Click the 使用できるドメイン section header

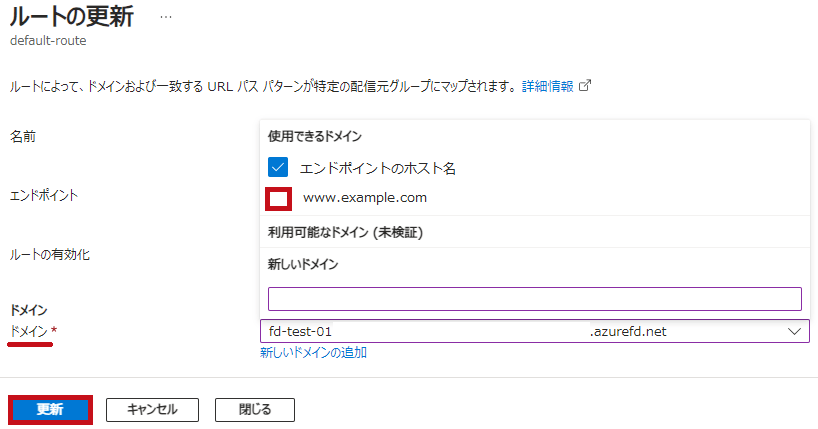click(x=315, y=136)
